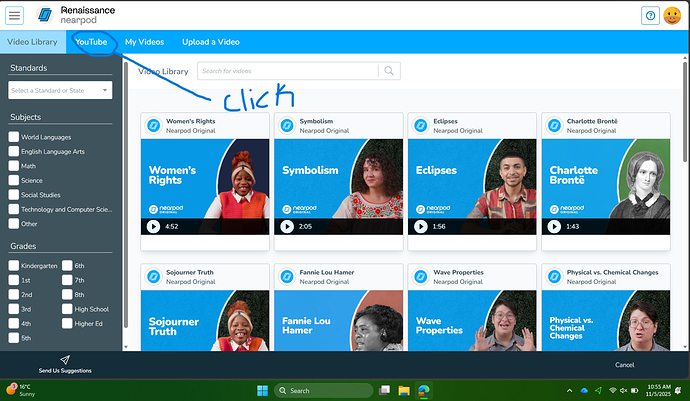
Task: Check the Science subject
Action: tap(14, 180)
